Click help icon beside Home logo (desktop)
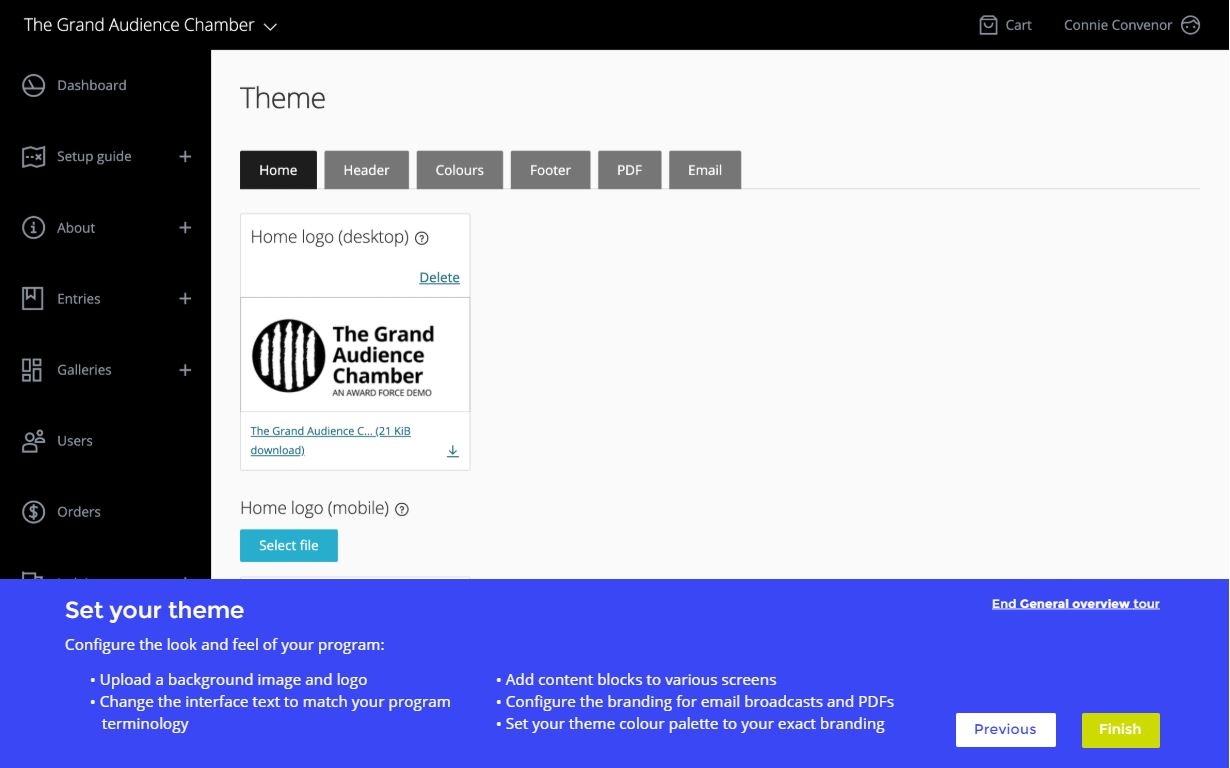The width and height of the screenshot is (1230, 768). click(422, 238)
